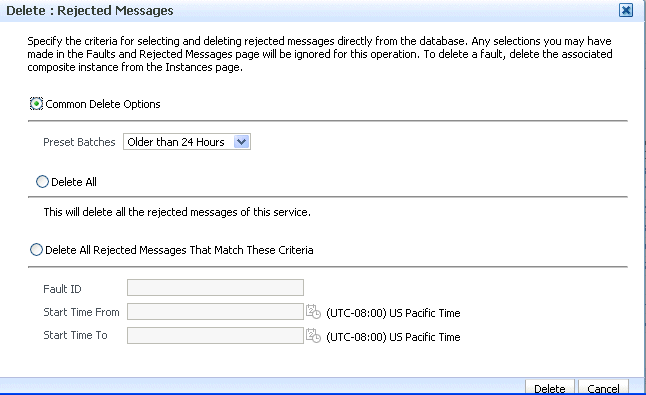646x395 pixels.
Task: Click in the Start Time From field
Action: coord(215,311)
